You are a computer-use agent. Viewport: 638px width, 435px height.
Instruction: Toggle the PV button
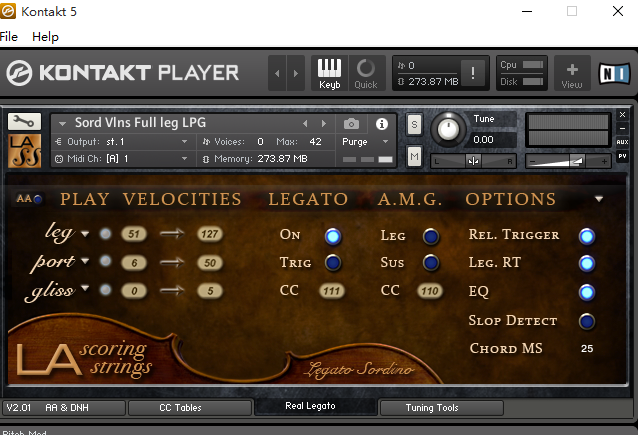pos(622,156)
